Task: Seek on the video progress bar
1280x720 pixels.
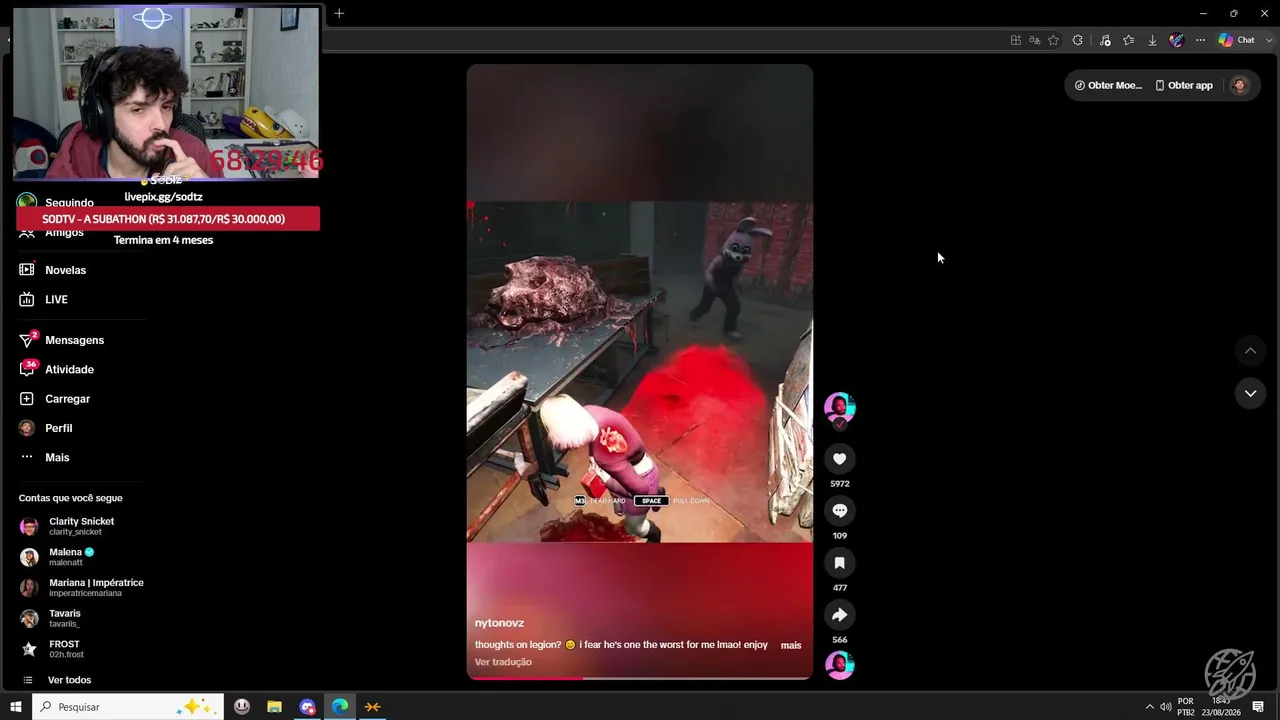Action: click(x=640, y=678)
